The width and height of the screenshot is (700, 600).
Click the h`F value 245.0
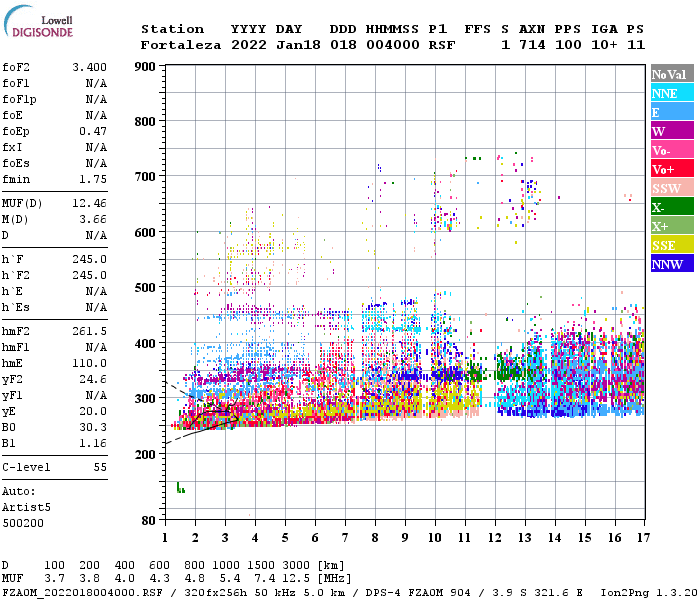click(90, 259)
